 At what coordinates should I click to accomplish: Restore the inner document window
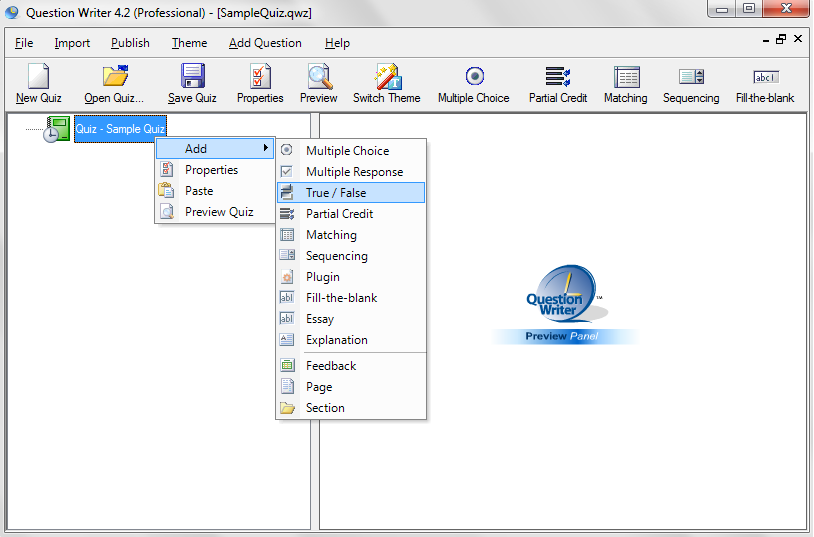click(781, 39)
